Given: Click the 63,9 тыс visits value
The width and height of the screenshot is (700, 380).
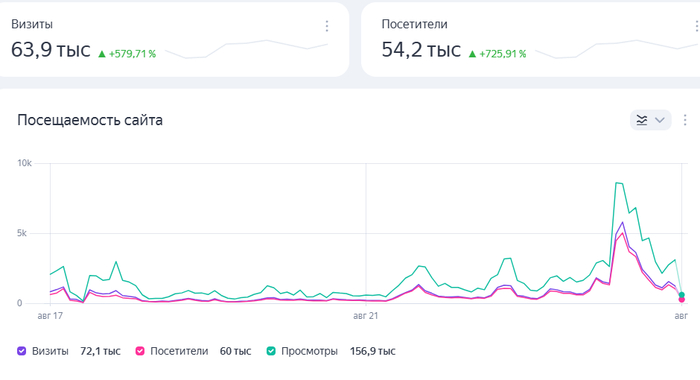Looking at the screenshot, I should 50,50.
